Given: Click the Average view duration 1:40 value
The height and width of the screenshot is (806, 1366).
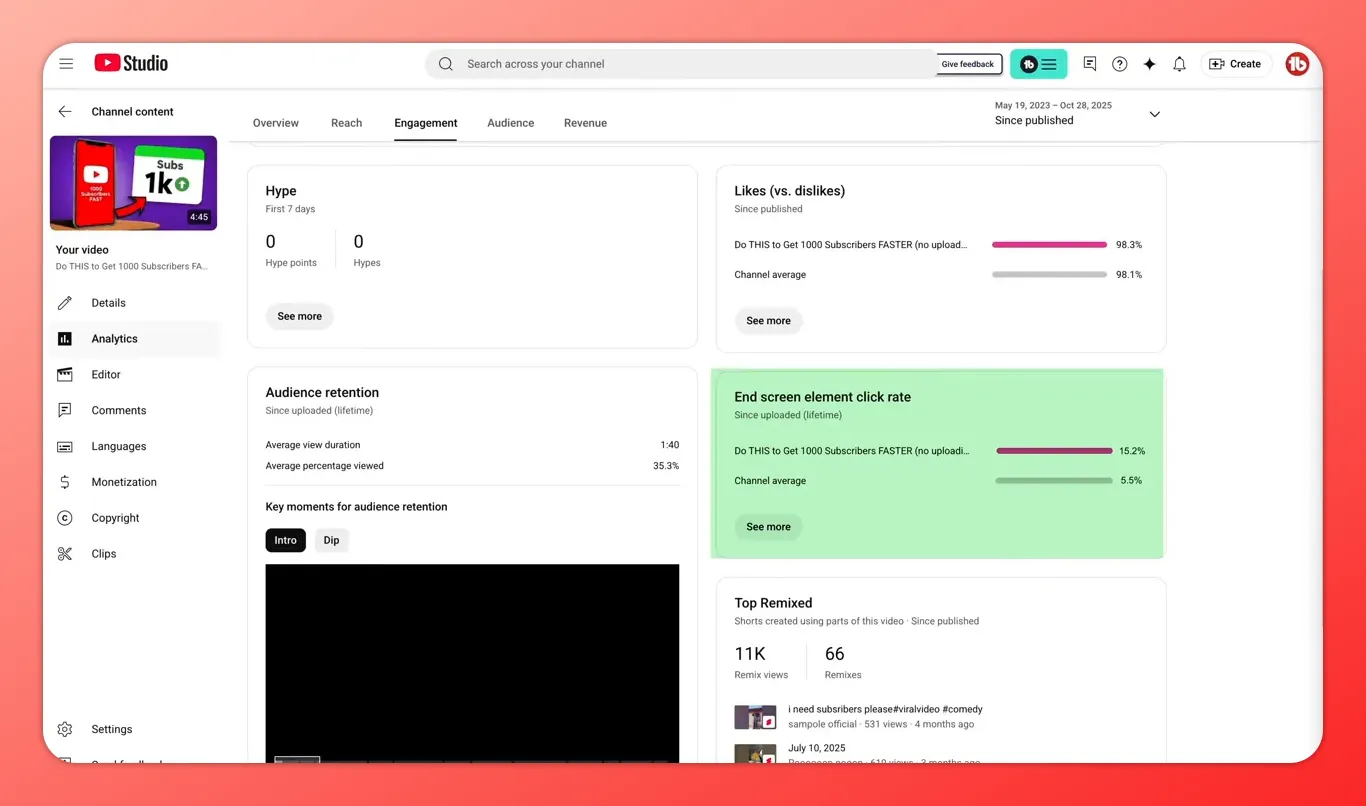Looking at the screenshot, I should click(670, 445).
